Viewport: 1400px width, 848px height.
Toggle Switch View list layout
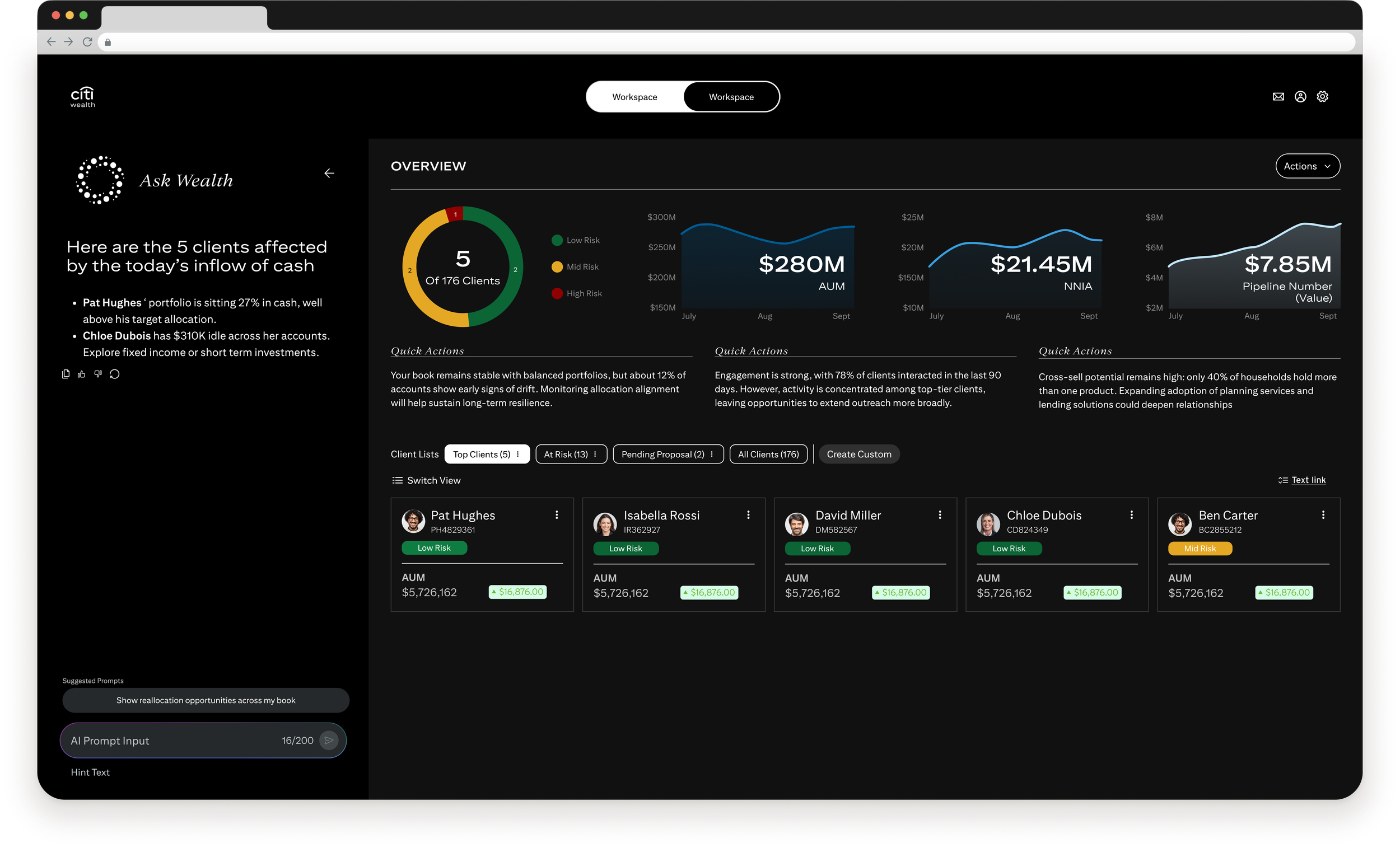426,480
